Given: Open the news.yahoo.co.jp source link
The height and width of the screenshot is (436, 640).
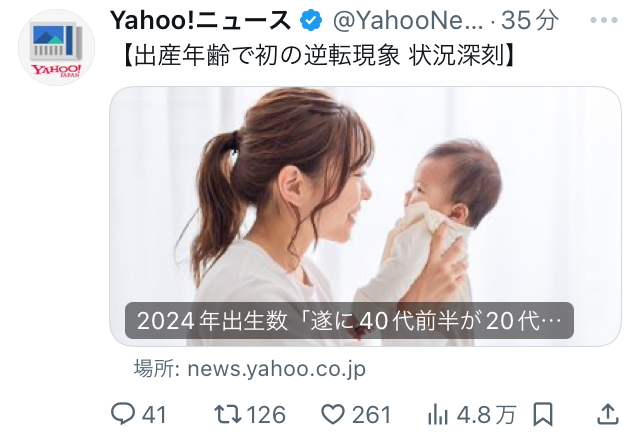Looking at the screenshot, I should (249, 369).
